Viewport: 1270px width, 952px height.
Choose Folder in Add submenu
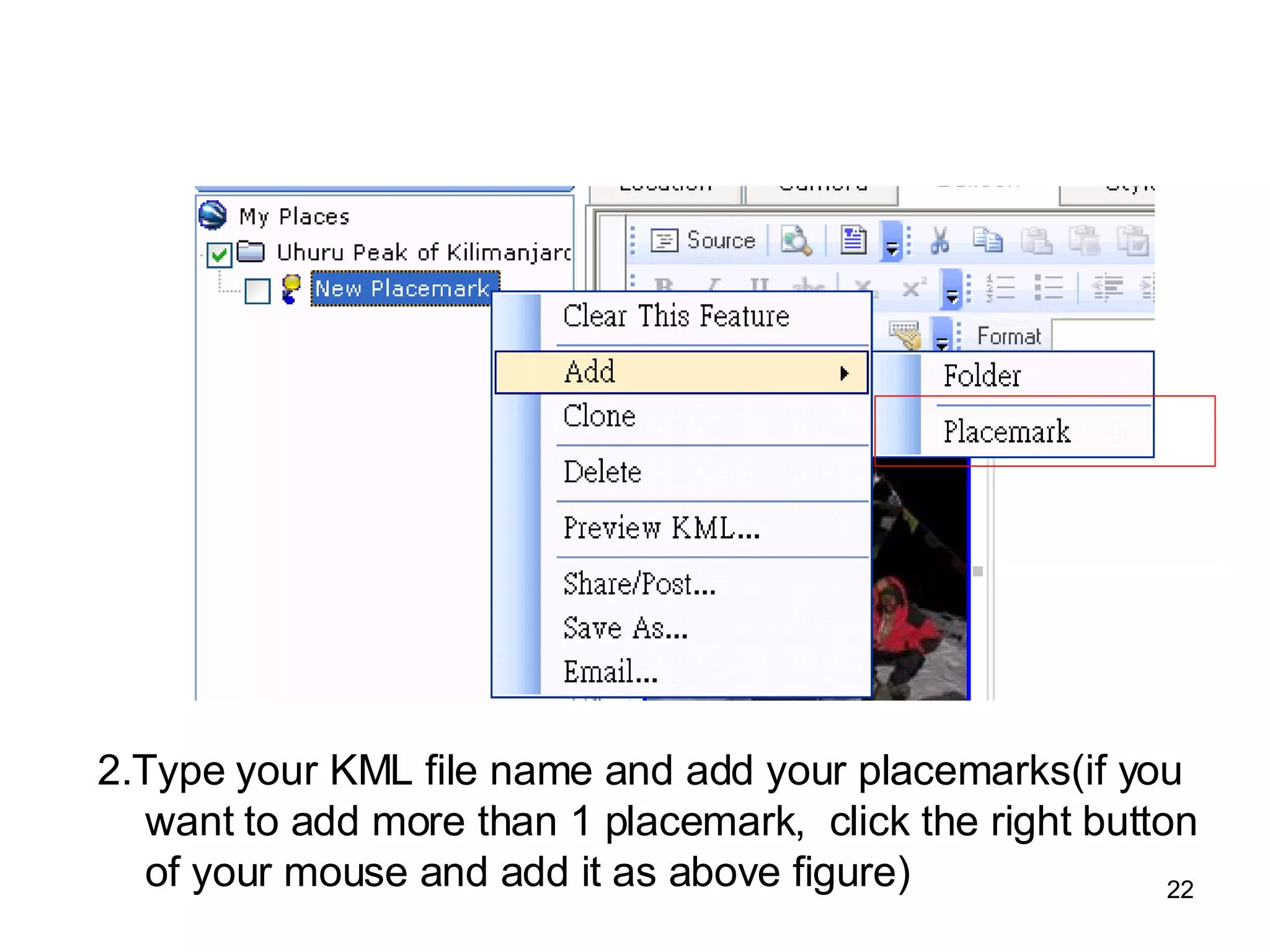point(1014,376)
